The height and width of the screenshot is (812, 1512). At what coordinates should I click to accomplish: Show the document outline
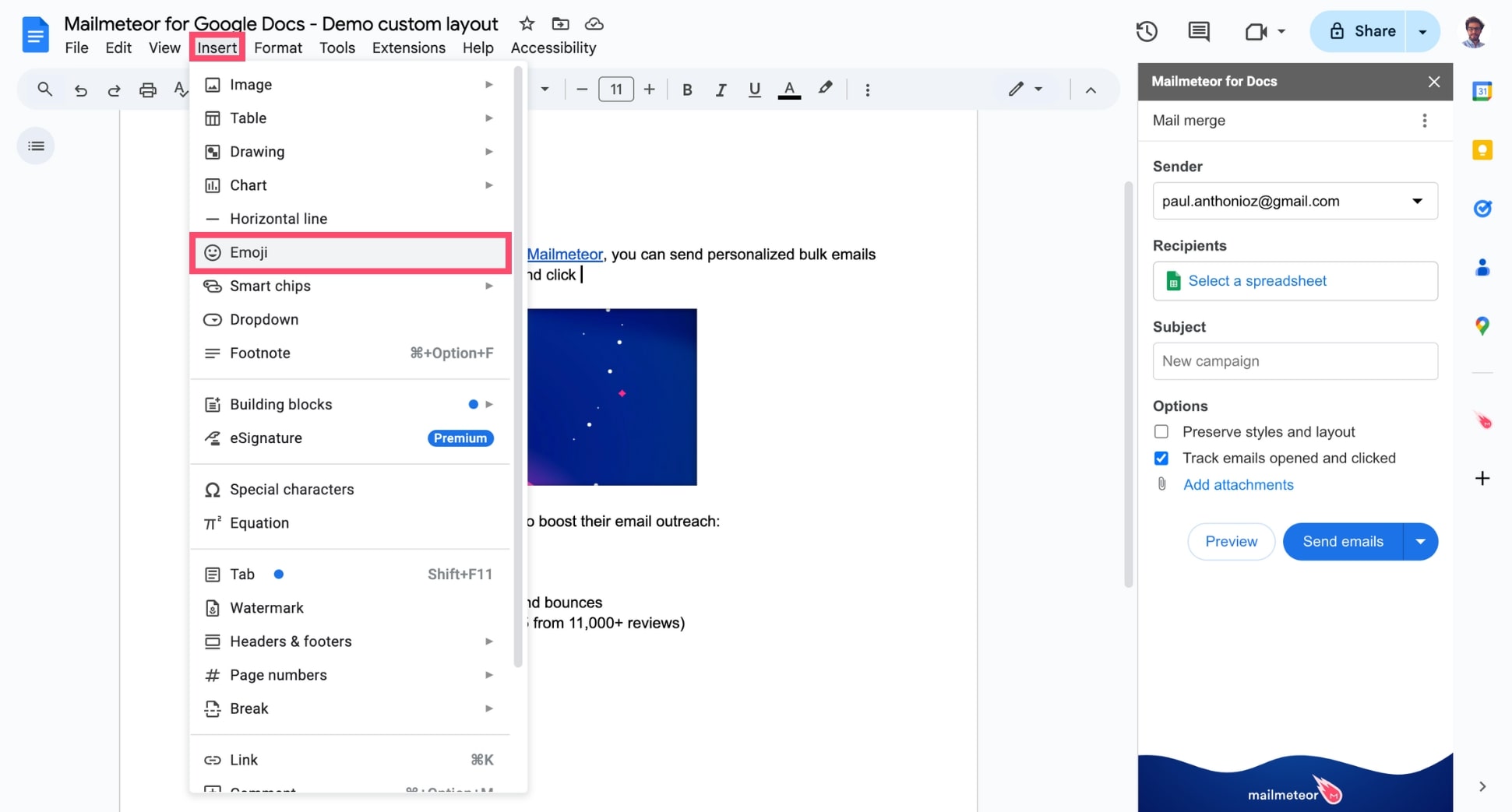click(x=36, y=146)
